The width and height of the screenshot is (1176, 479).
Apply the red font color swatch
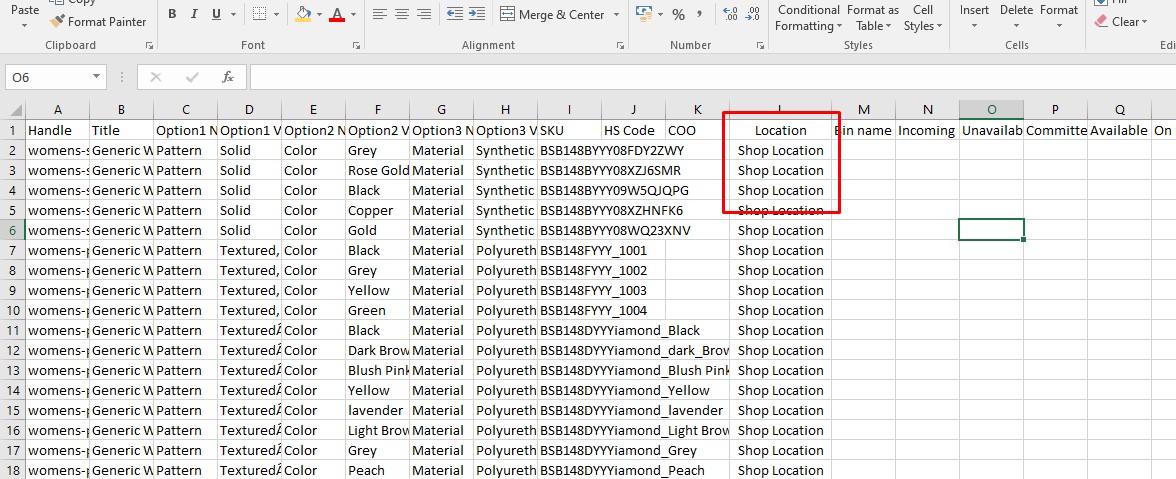coord(337,14)
